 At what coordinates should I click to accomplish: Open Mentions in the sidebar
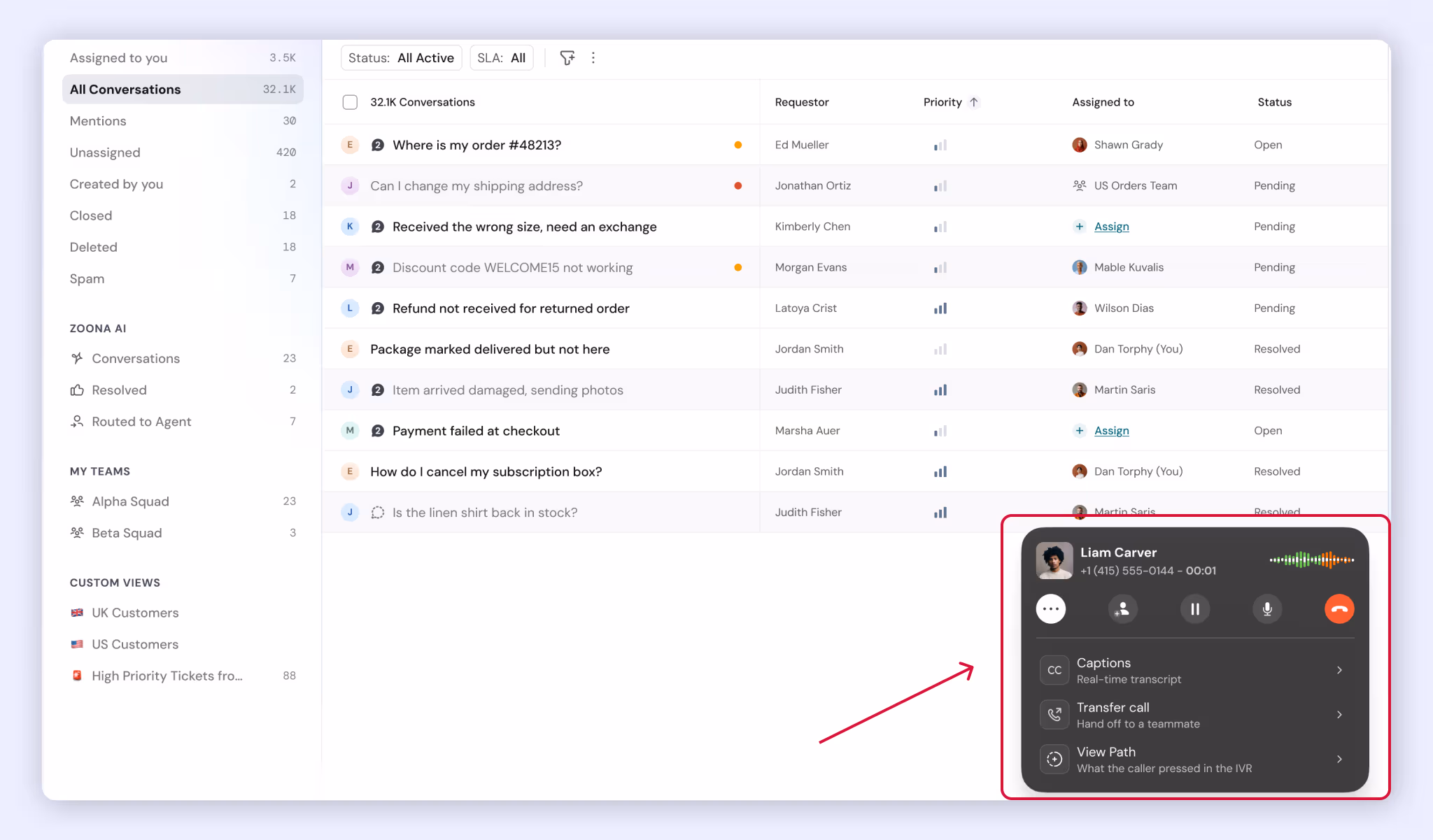(x=183, y=121)
